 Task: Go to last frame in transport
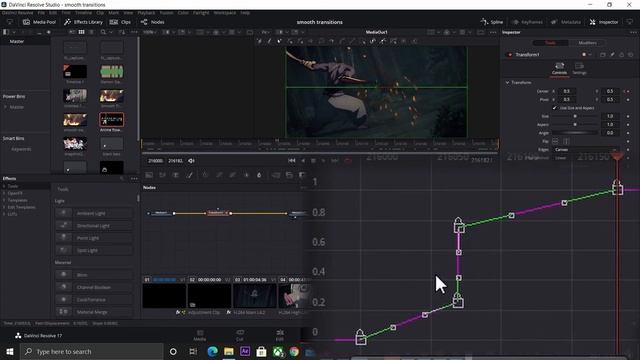tap(335, 161)
